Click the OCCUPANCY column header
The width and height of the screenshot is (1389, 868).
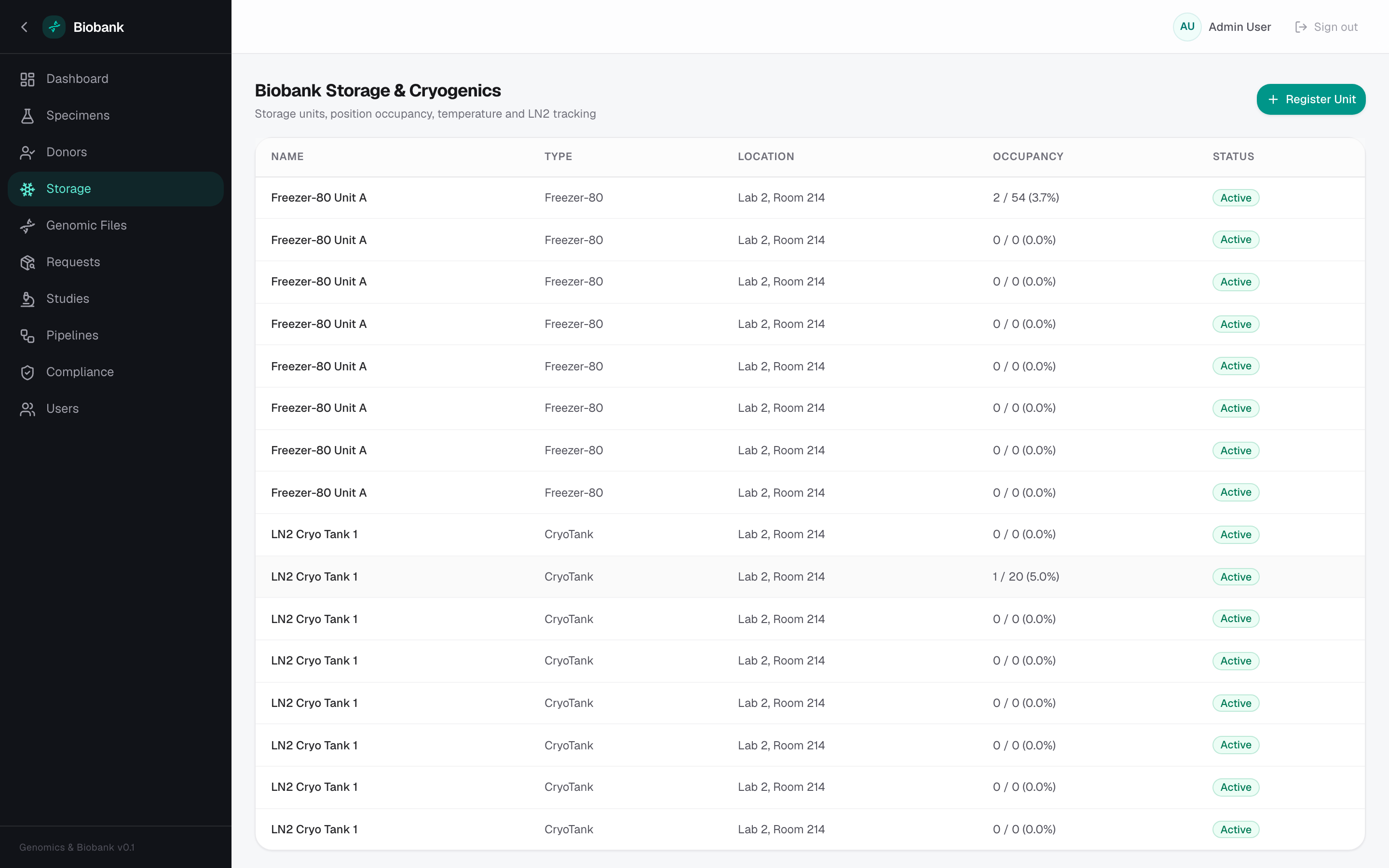1028,157
